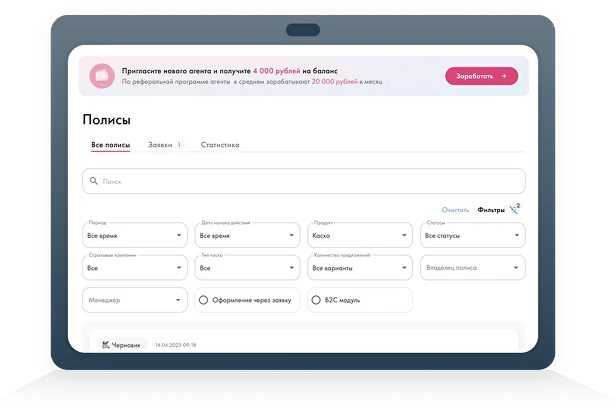
Task: Open the Продукт dropdown showing Каско
Action: 360,235
